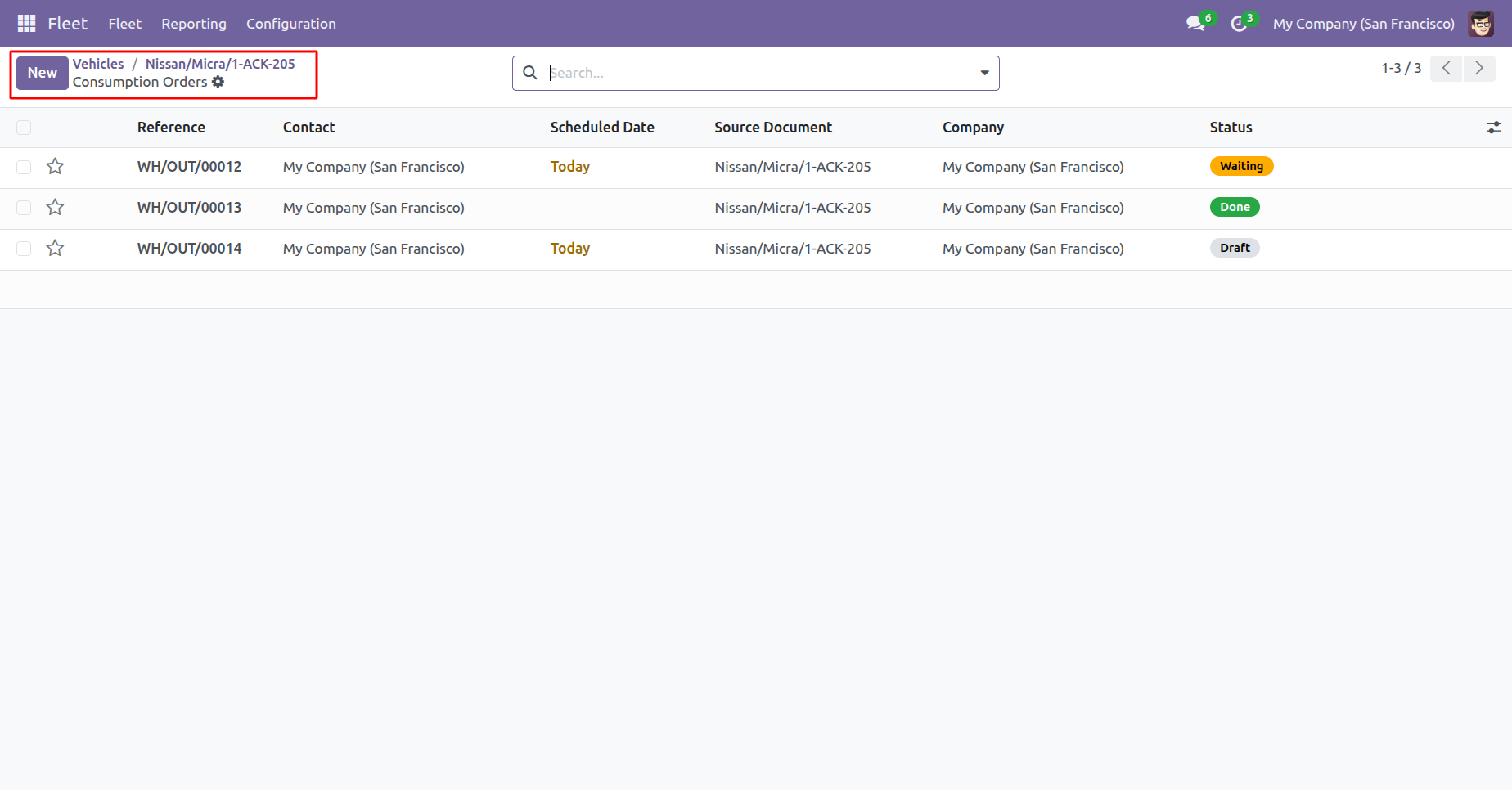This screenshot has height=790, width=1512.
Task: Sort by Scheduled Date column header
Action: (602, 128)
